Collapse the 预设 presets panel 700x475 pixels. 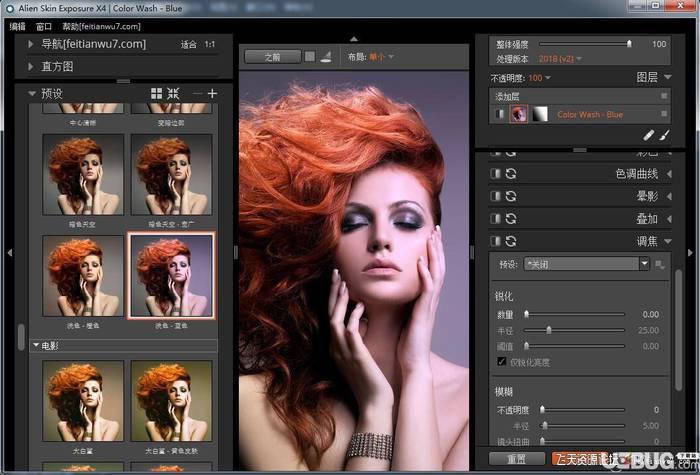(x=32, y=94)
